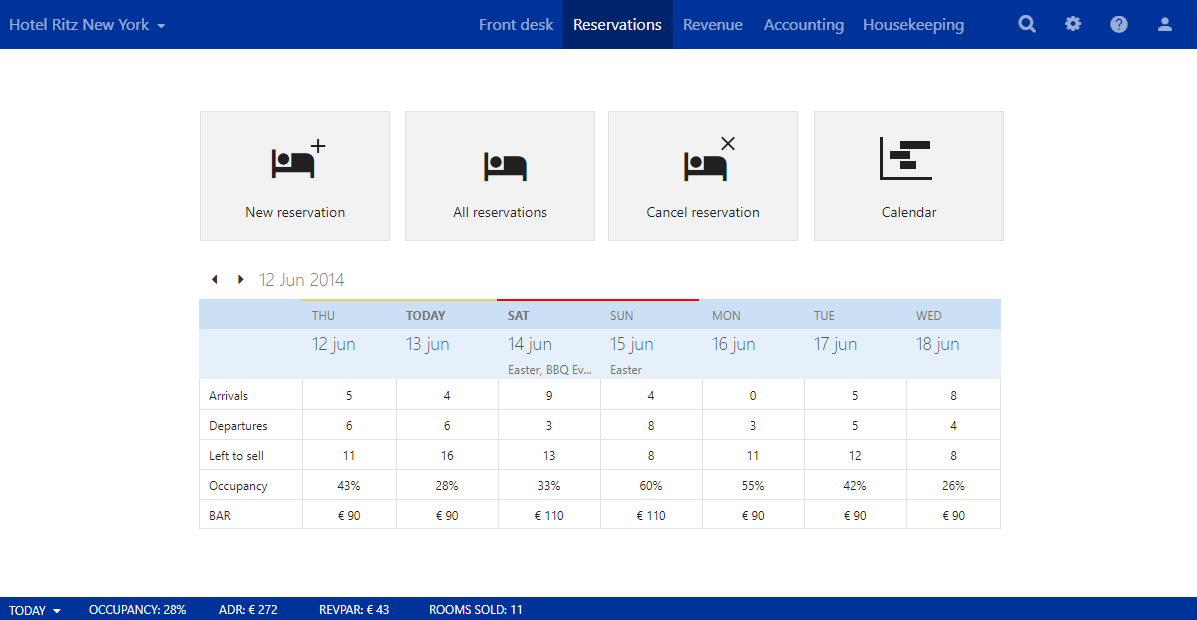Advance to next week with right arrow
This screenshot has width=1197, height=620.
point(240,280)
